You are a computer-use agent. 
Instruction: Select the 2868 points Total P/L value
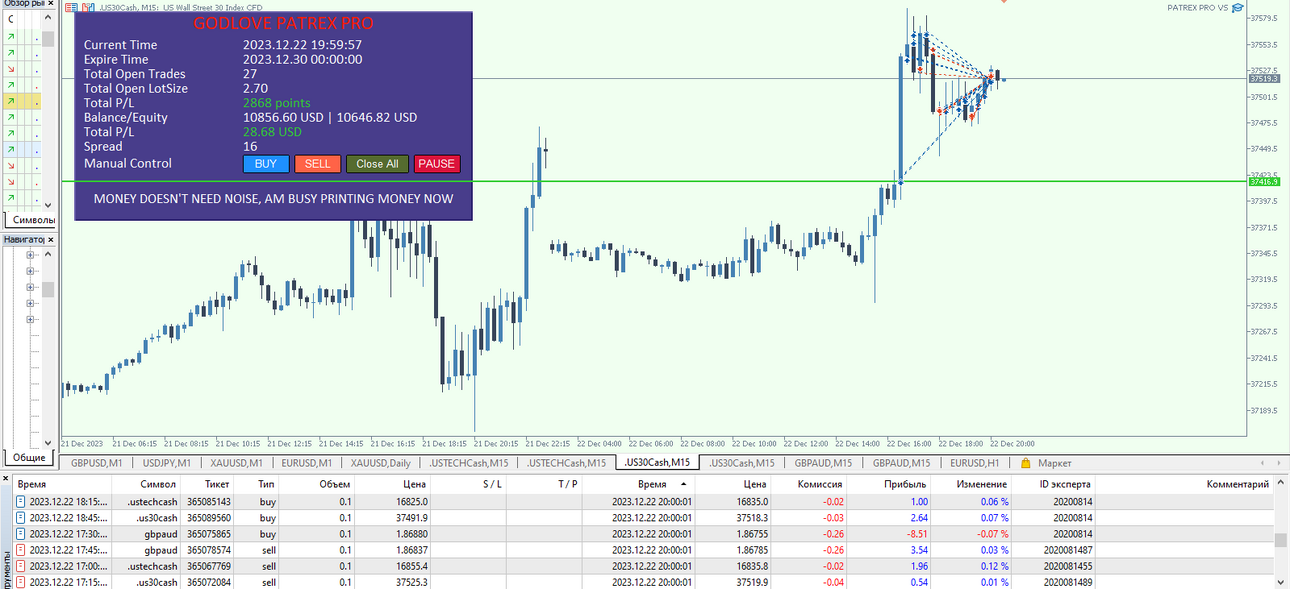point(277,103)
